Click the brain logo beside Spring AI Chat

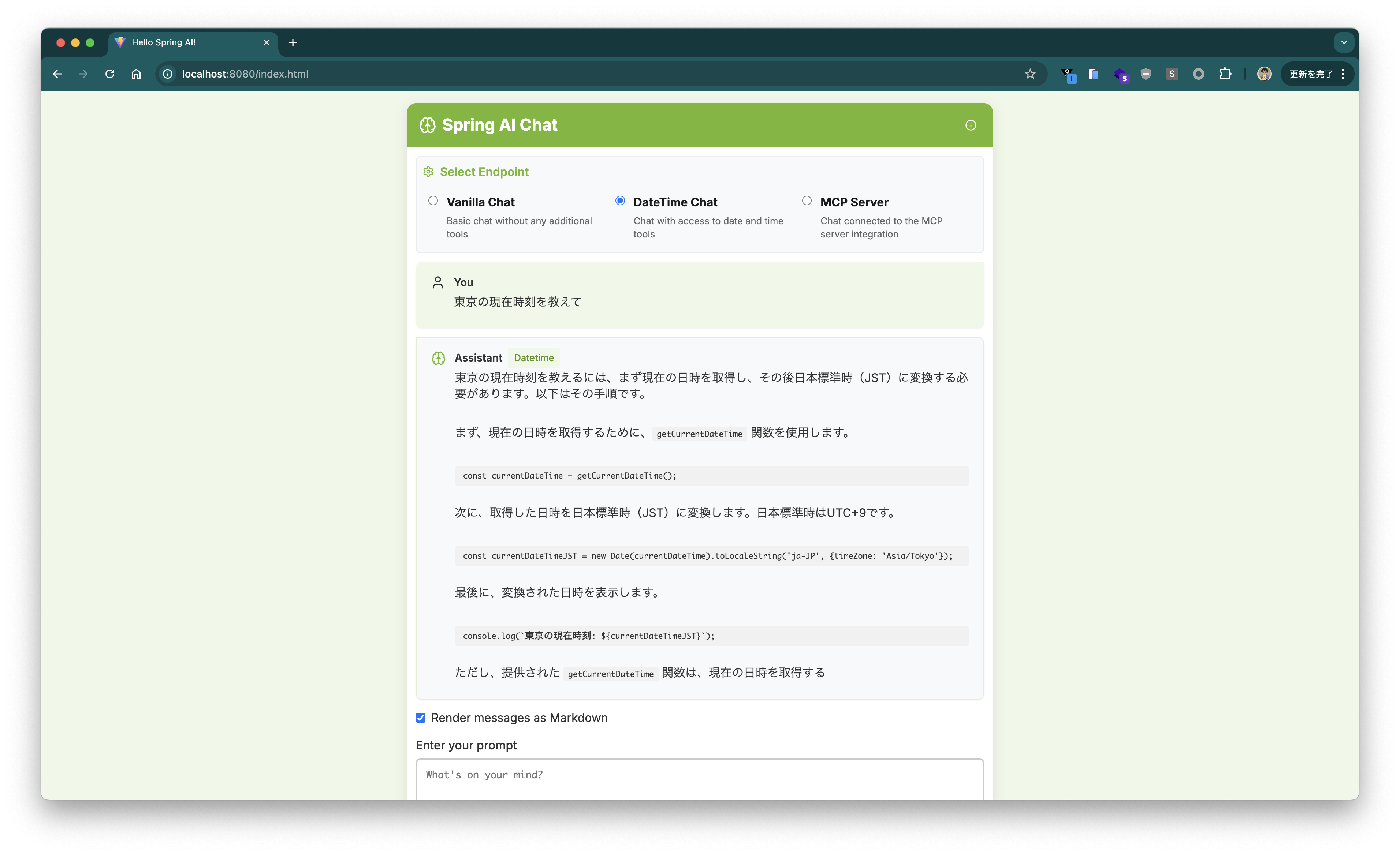click(427, 125)
